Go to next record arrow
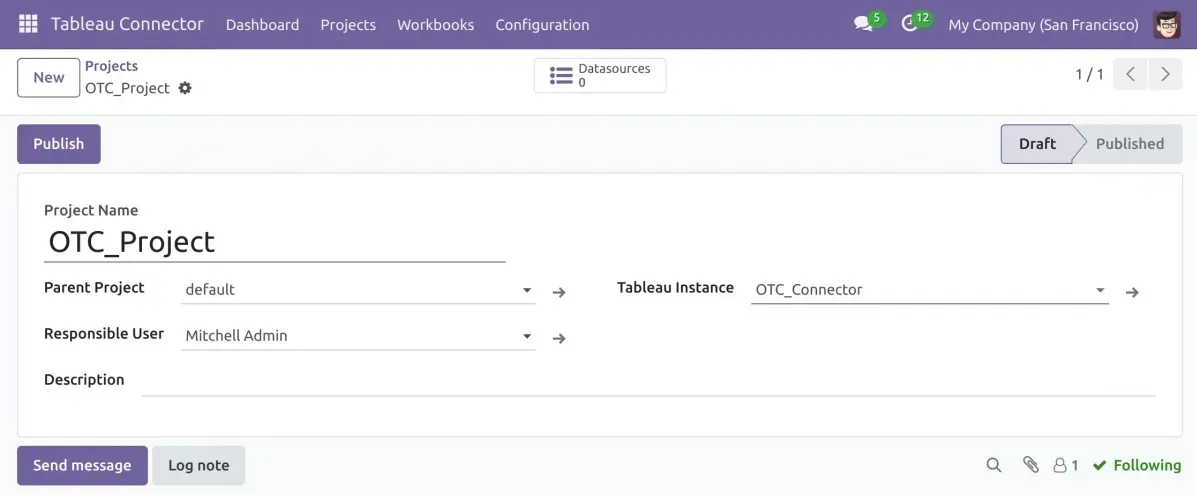The width and height of the screenshot is (1197, 495). (x=1165, y=74)
